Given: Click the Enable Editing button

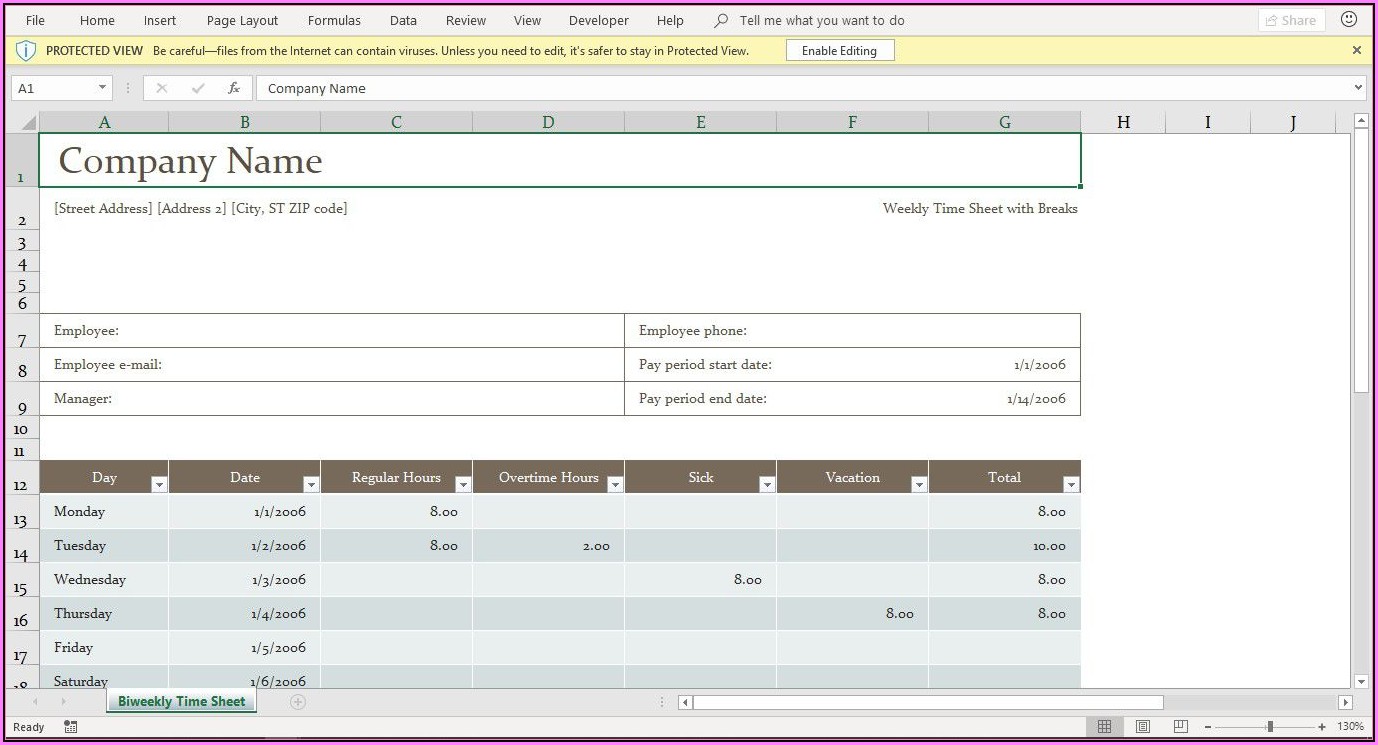Looking at the screenshot, I should click(839, 51).
